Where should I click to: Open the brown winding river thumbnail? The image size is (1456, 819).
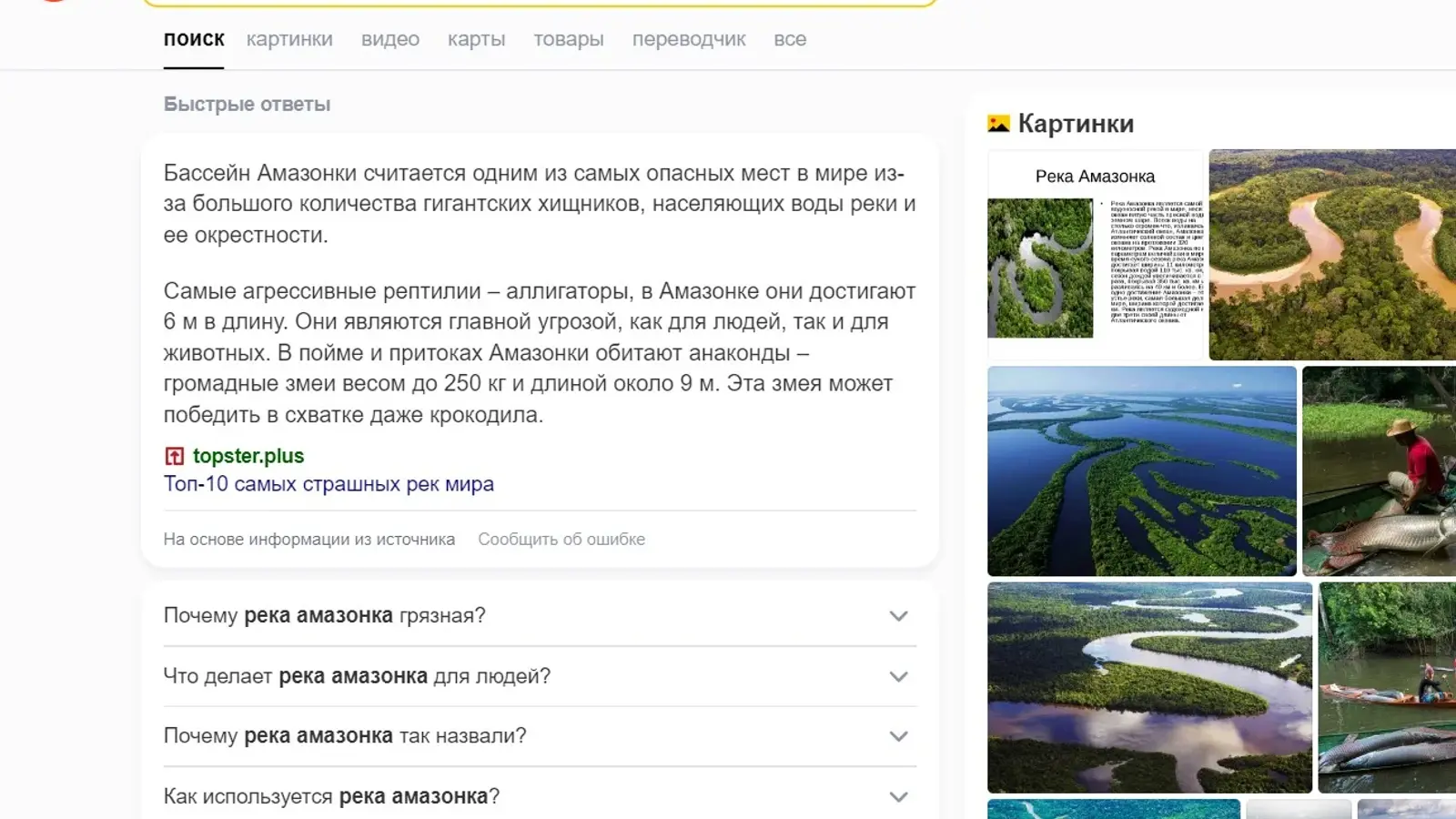(x=1332, y=255)
